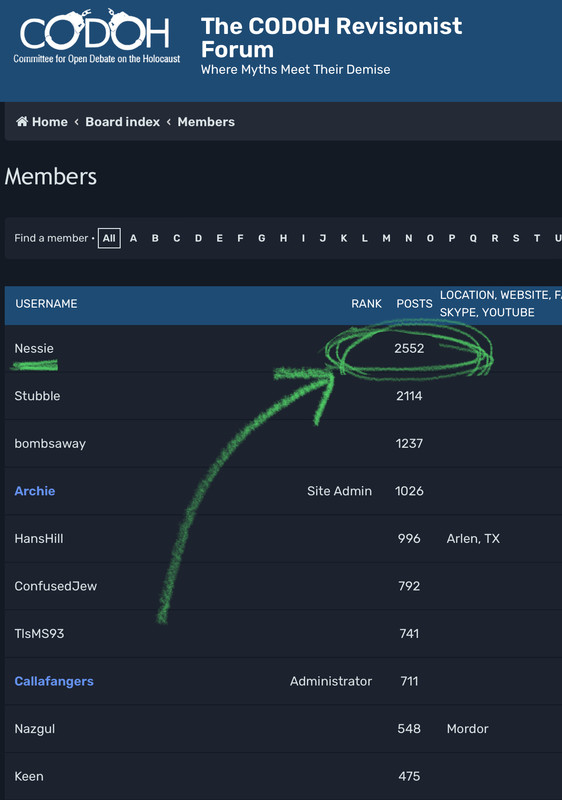The image size is (562, 800).
Task: Click the Site Admin rank text
Action: pos(339,491)
